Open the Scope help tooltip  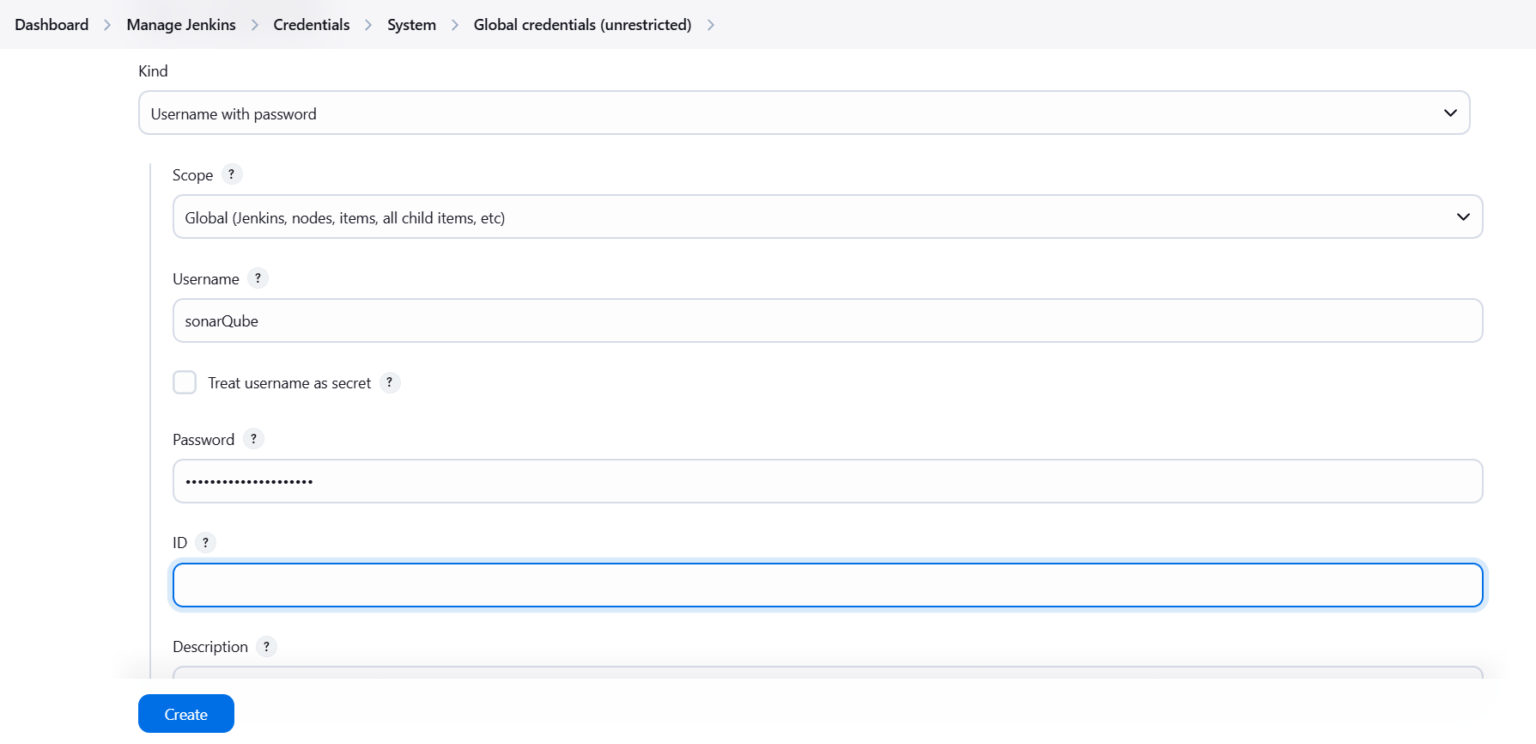pyautogui.click(x=231, y=174)
